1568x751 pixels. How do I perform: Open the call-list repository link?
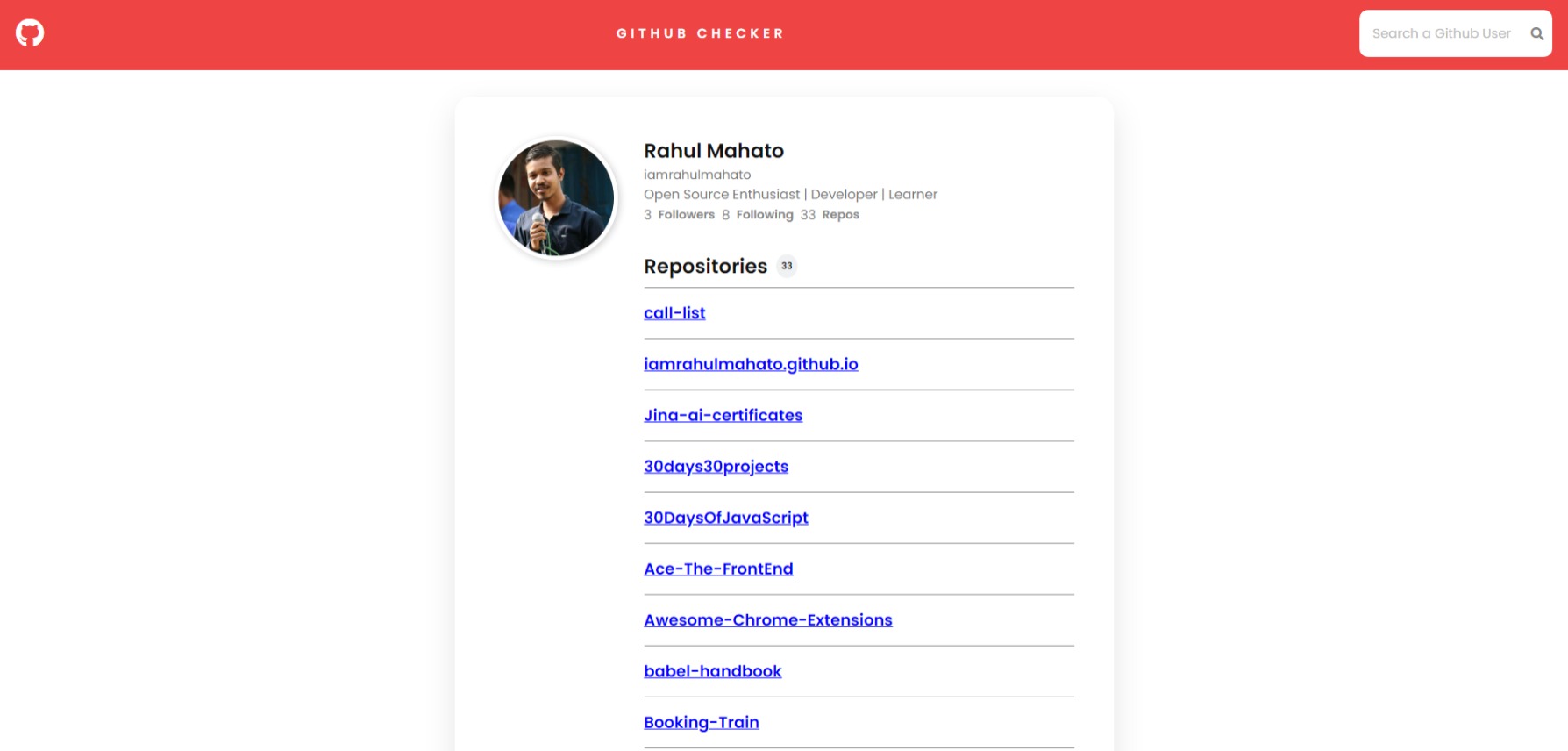pyautogui.click(x=674, y=313)
